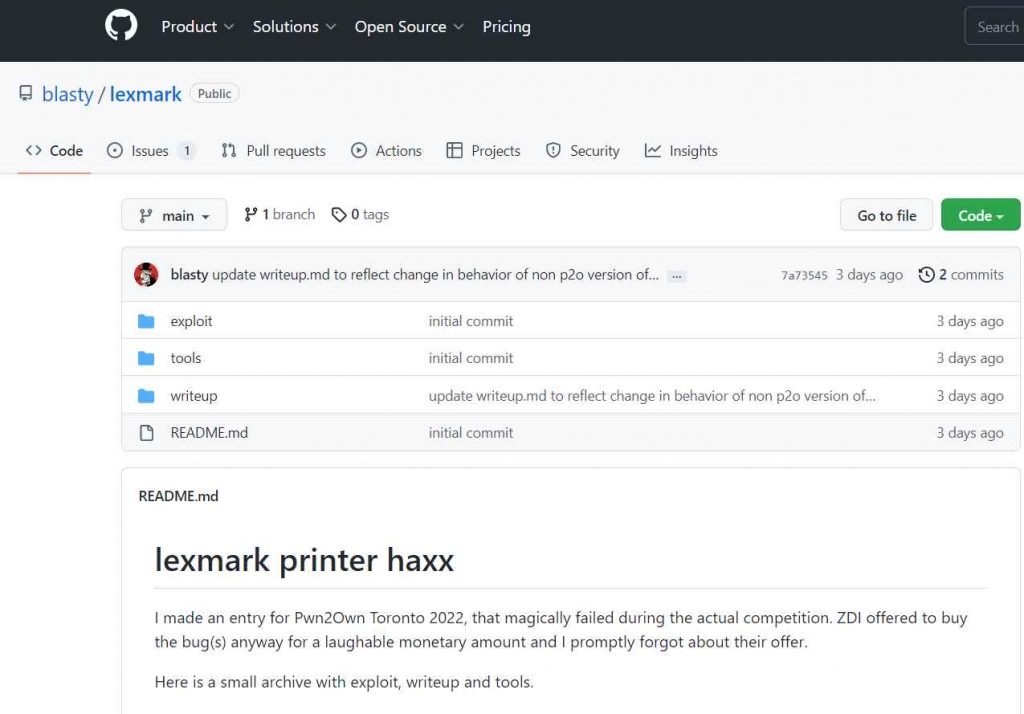Click the writeup folder icon

(x=146, y=396)
